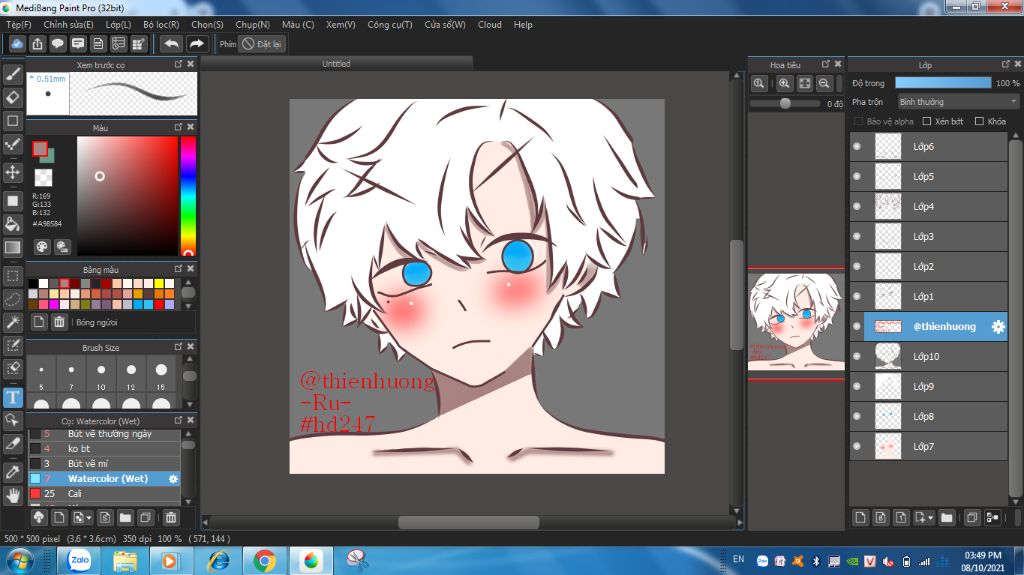Select the Brush tool in left toolbar
This screenshot has width=1024, height=575.
tap(13, 74)
